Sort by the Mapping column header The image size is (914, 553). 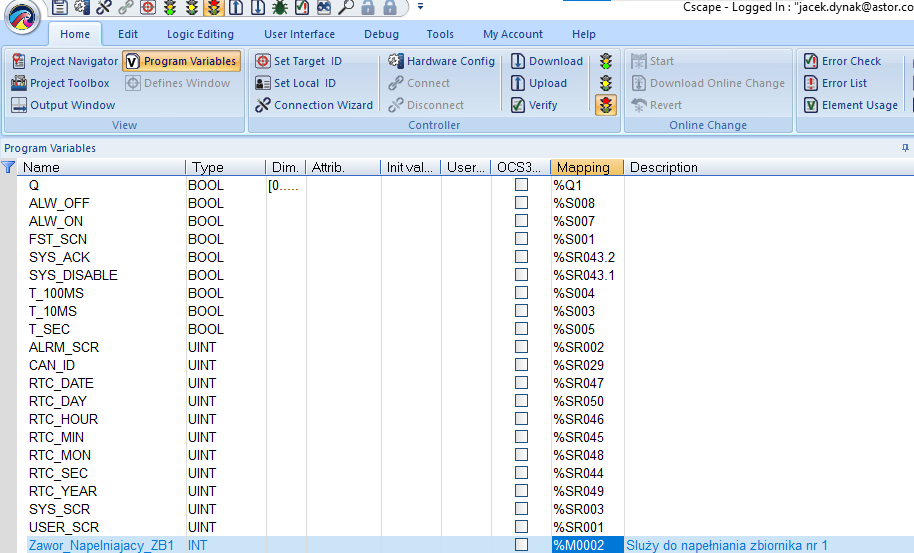pyautogui.click(x=587, y=167)
